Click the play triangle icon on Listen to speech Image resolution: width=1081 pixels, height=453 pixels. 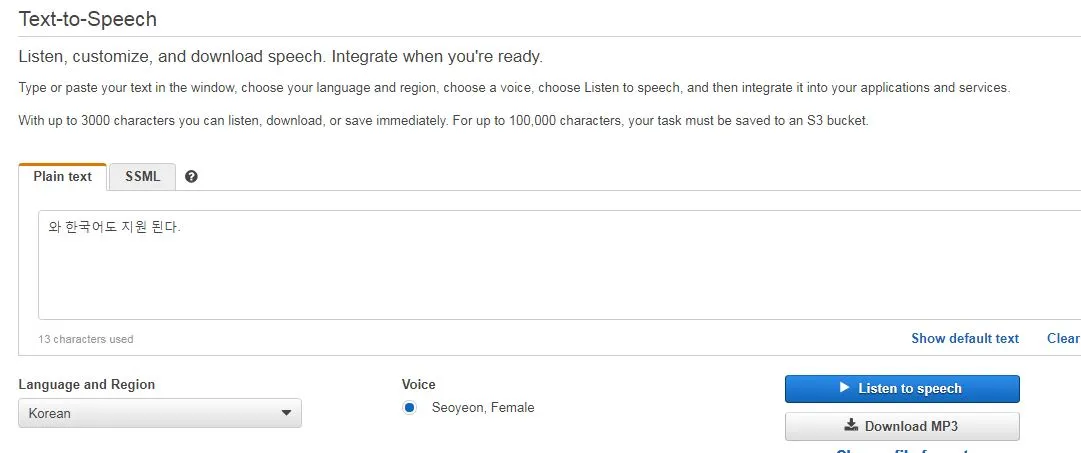(x=845, y=388)
